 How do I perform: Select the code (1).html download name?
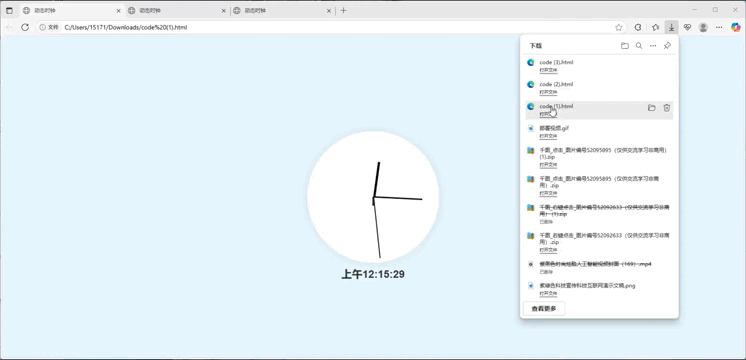point(556,106)
